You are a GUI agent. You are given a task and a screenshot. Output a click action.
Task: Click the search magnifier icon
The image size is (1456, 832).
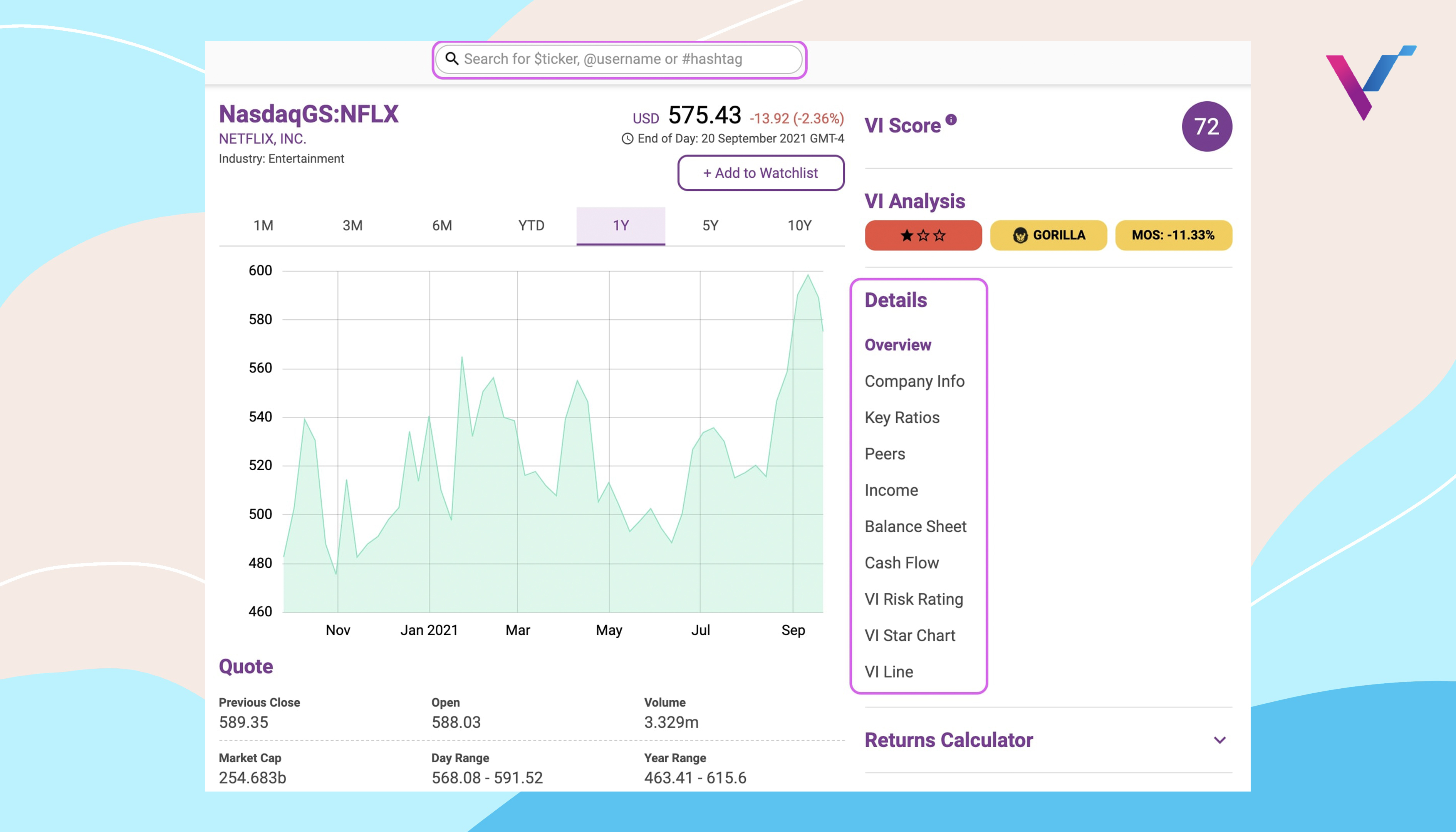451,59
